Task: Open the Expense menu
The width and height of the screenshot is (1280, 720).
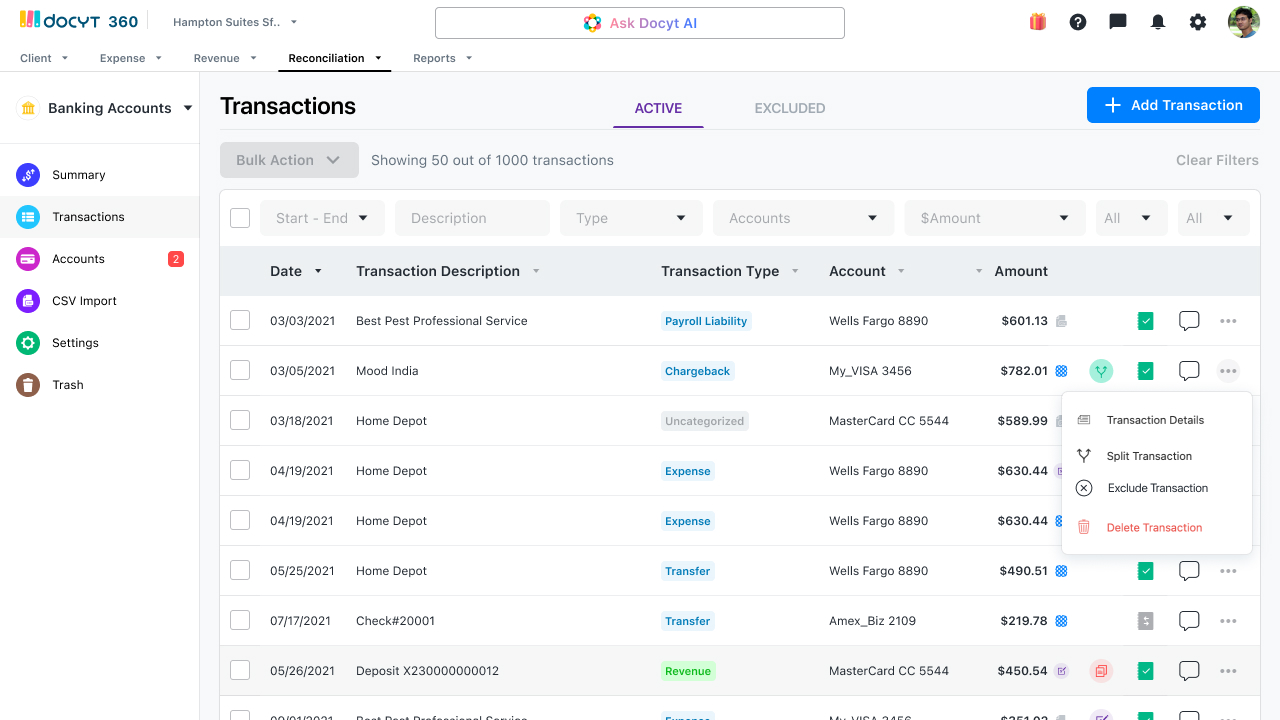Action: tap(131, 58)
